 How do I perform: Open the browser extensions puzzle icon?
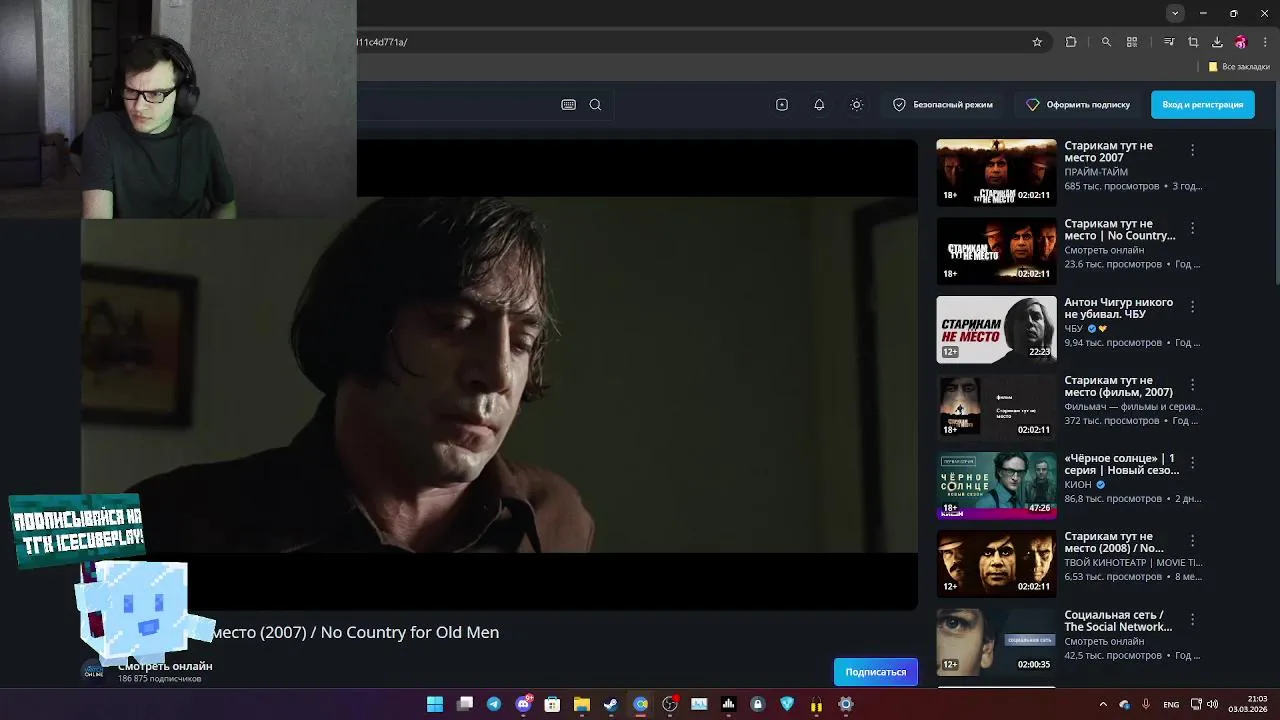1071,42
